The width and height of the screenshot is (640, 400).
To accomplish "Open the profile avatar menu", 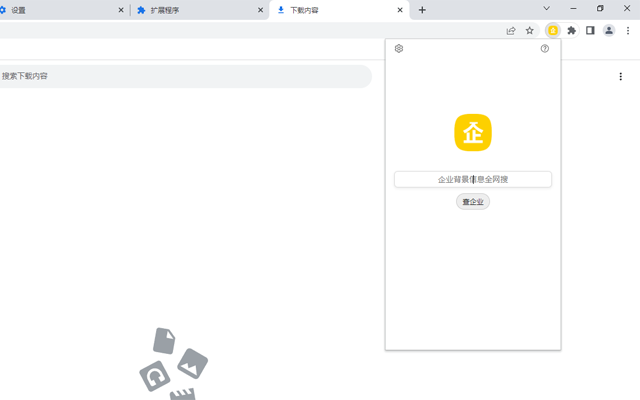I will pos(609,31).
